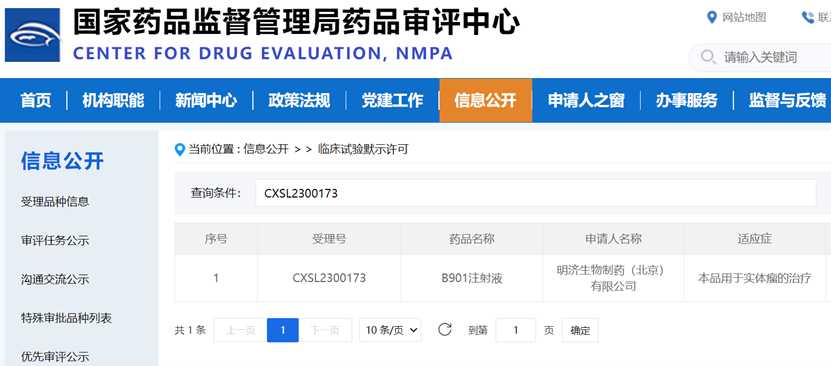Image resolution: width=831 pixels, height=366 pixels.
Task: Open 申请人之窗 navigation item
Action: (x=586, y=100)
